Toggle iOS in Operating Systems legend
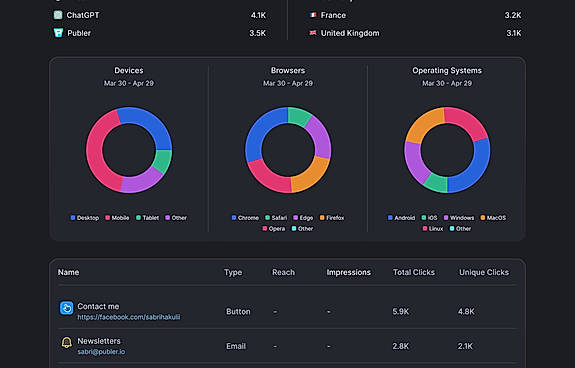The width and height of the screenshot is (575, 368). tap(429, 218)
